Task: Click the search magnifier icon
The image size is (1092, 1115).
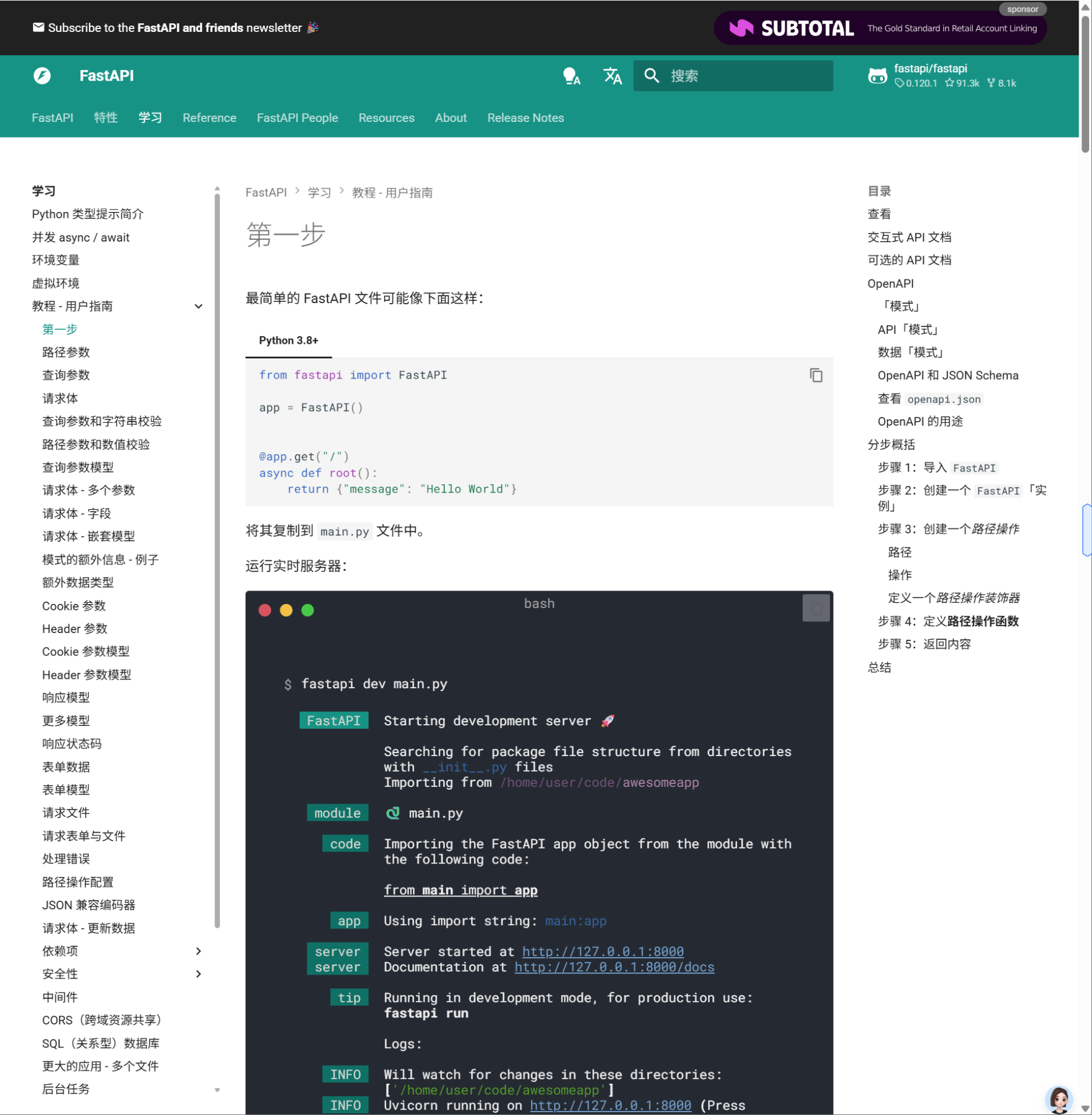Action: (652, 76)
